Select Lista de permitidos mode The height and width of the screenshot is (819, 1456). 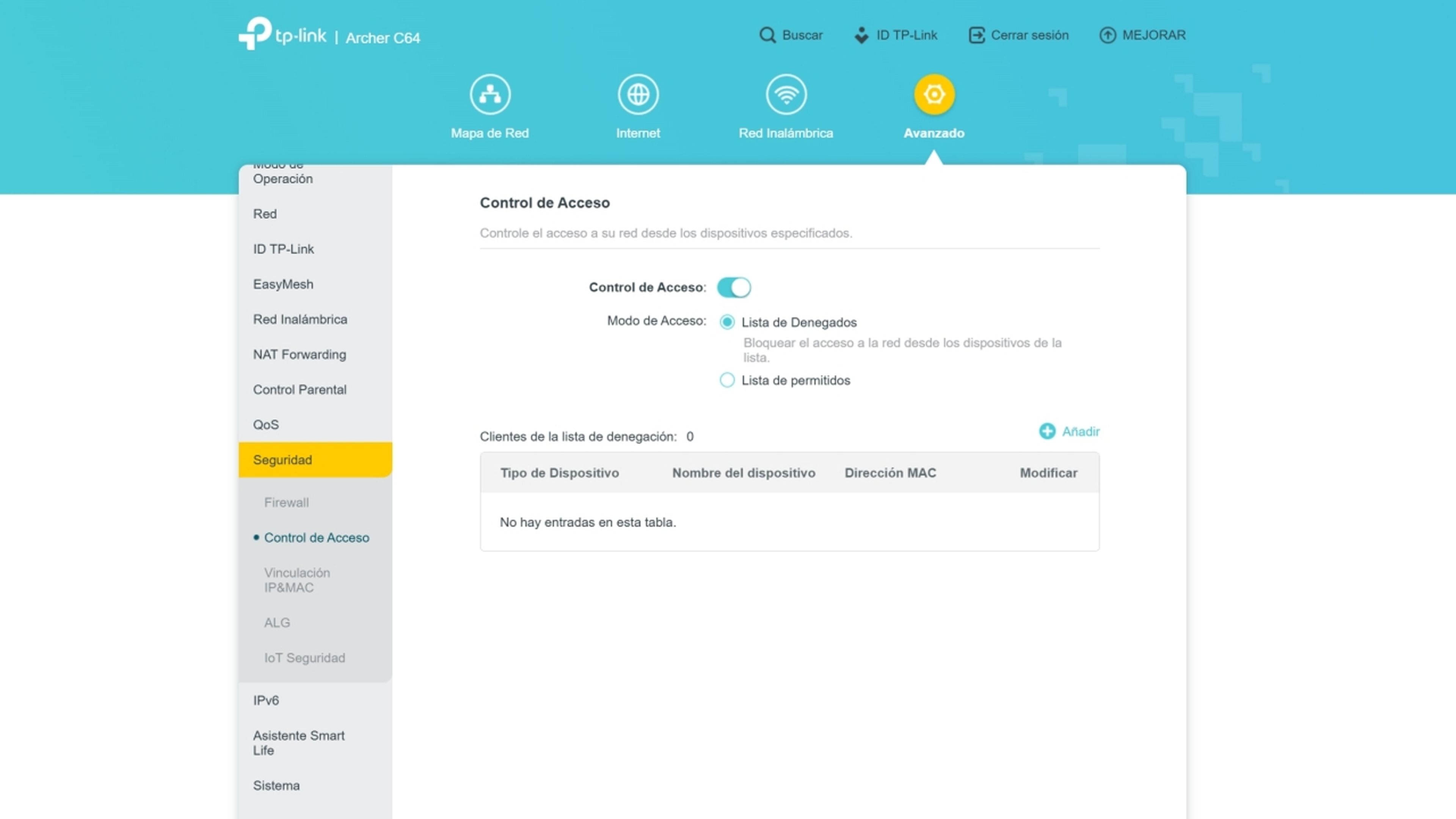point(727,380)
